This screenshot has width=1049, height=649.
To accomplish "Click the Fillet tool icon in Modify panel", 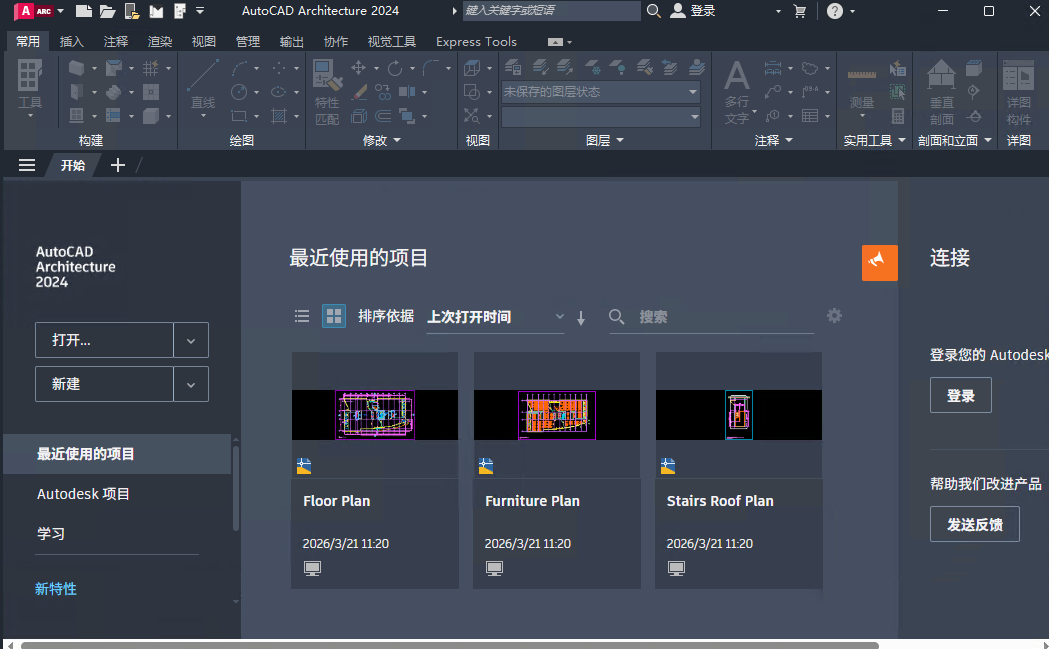I will pyautogui.click(x=432, y=68).
